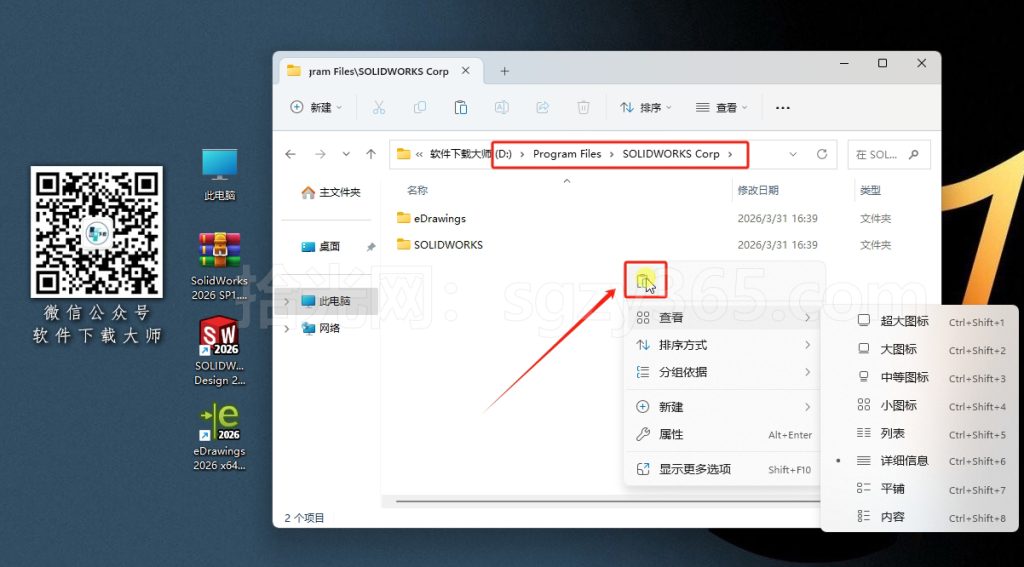Select the eDrawings 2026 x64 desktop shortcut

pos(219,436)
